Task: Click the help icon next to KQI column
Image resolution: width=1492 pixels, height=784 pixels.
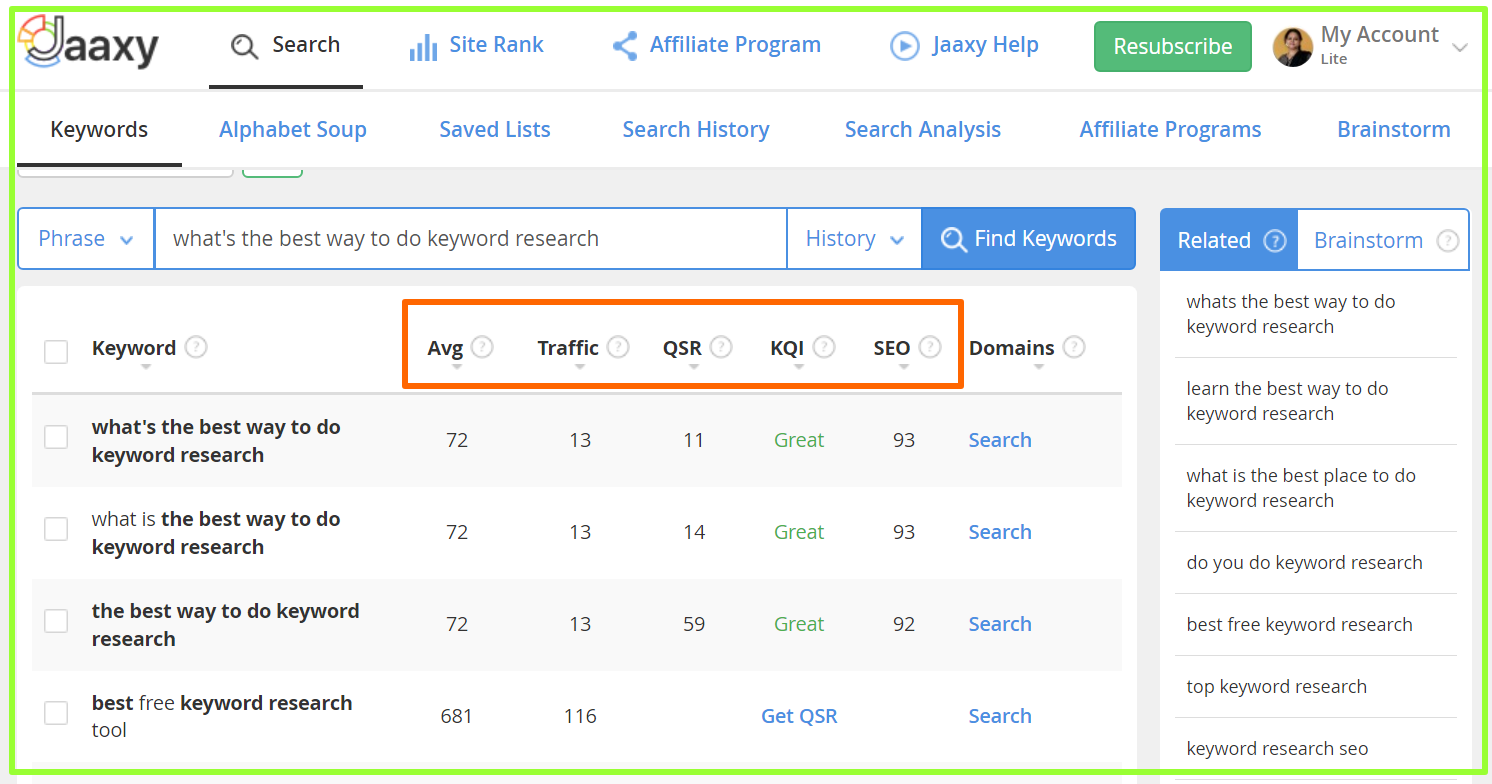Action: 824,347
